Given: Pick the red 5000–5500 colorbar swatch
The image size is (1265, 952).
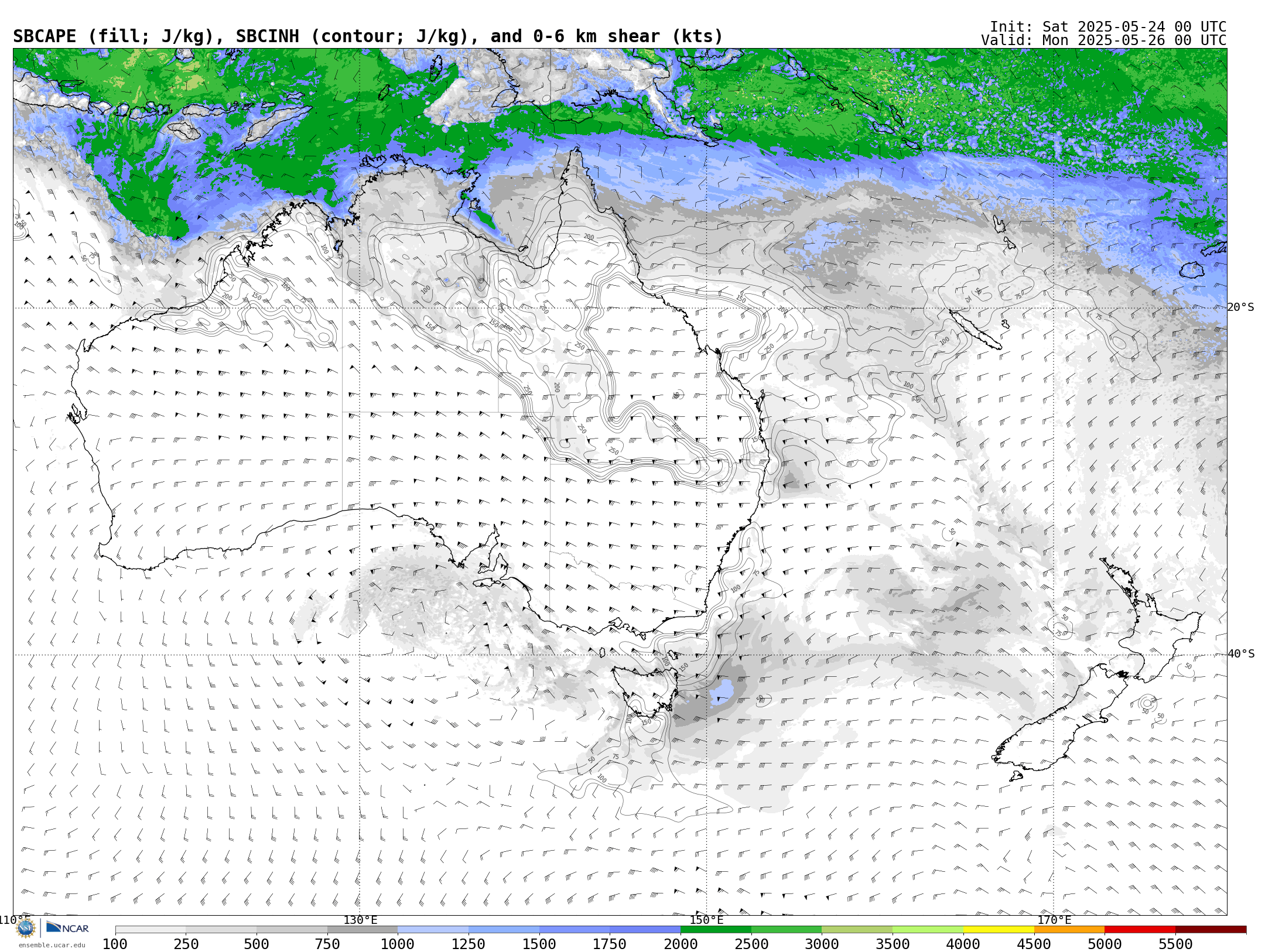Looking at the screenshot, I should coord(1140,930).
